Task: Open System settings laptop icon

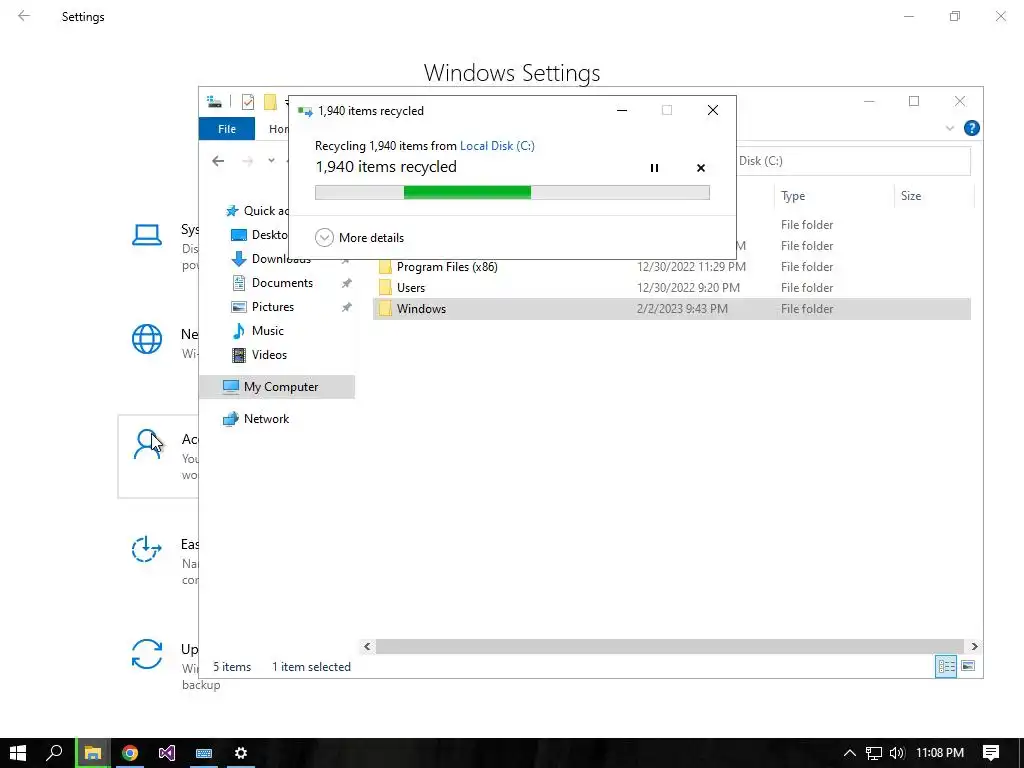Action: [x=147, y=235]
